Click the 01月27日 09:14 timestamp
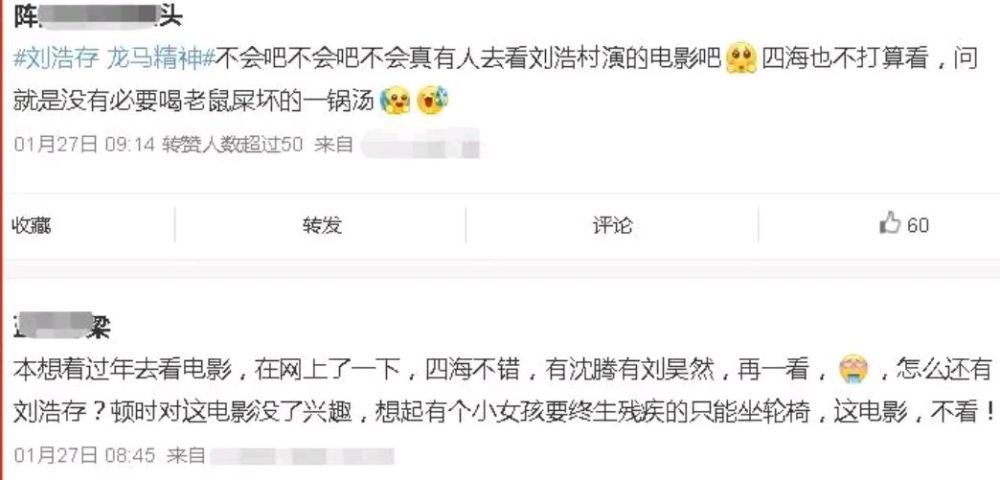1000x480 pixels. coord(84,144)
